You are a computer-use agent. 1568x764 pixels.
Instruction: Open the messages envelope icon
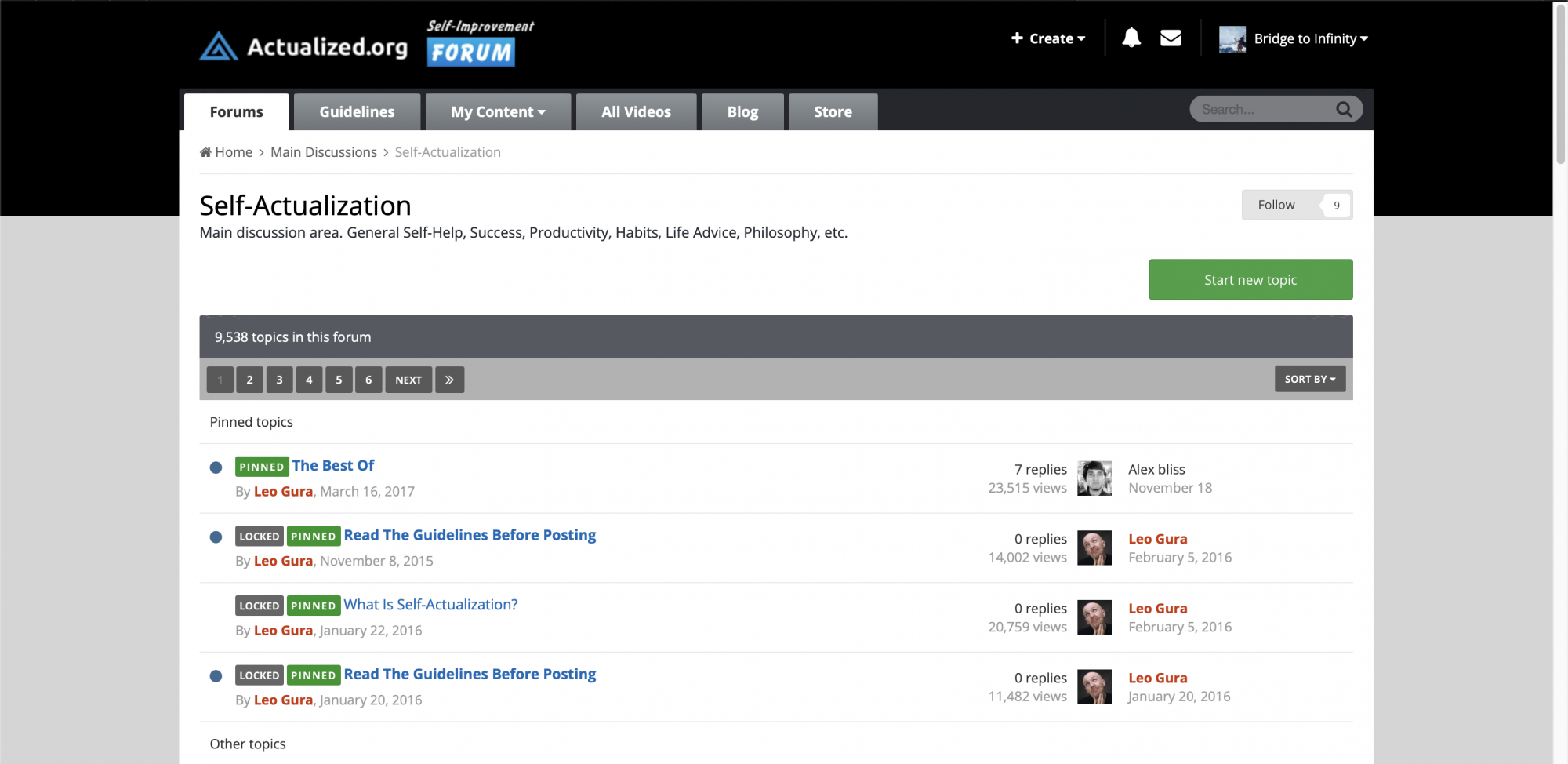tap(1171, 38)
